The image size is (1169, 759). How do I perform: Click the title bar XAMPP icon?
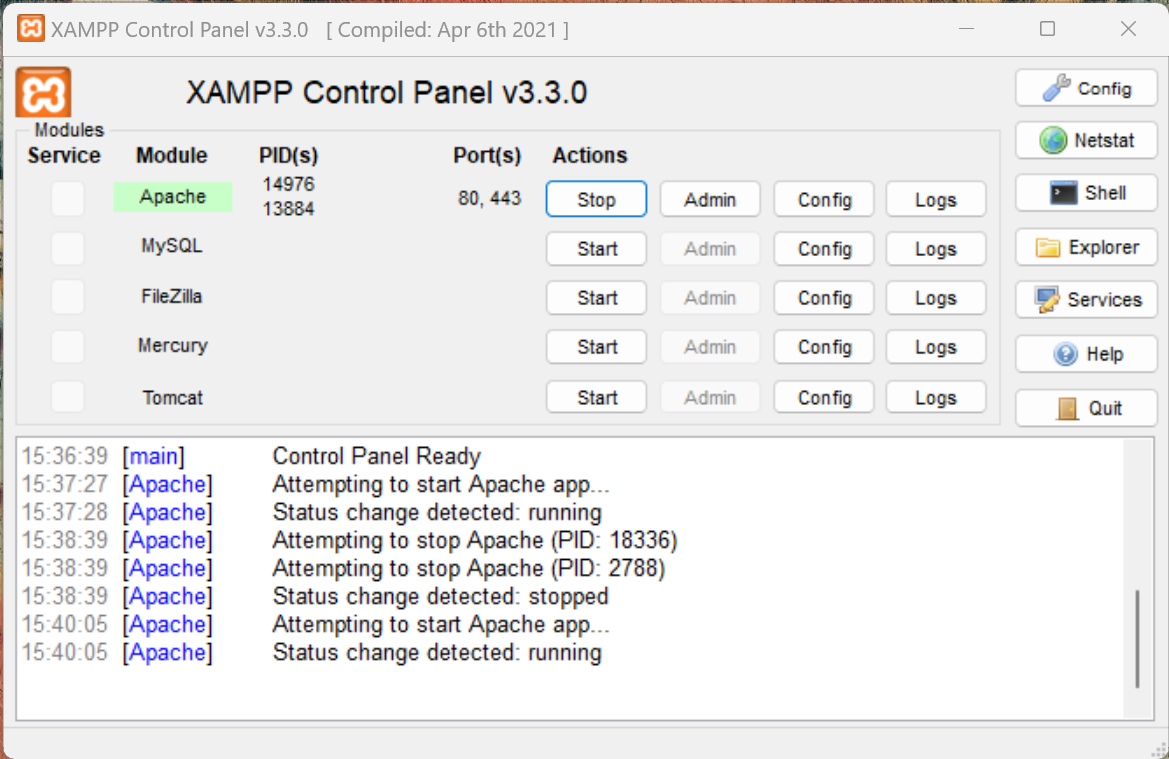pos(31,29)
